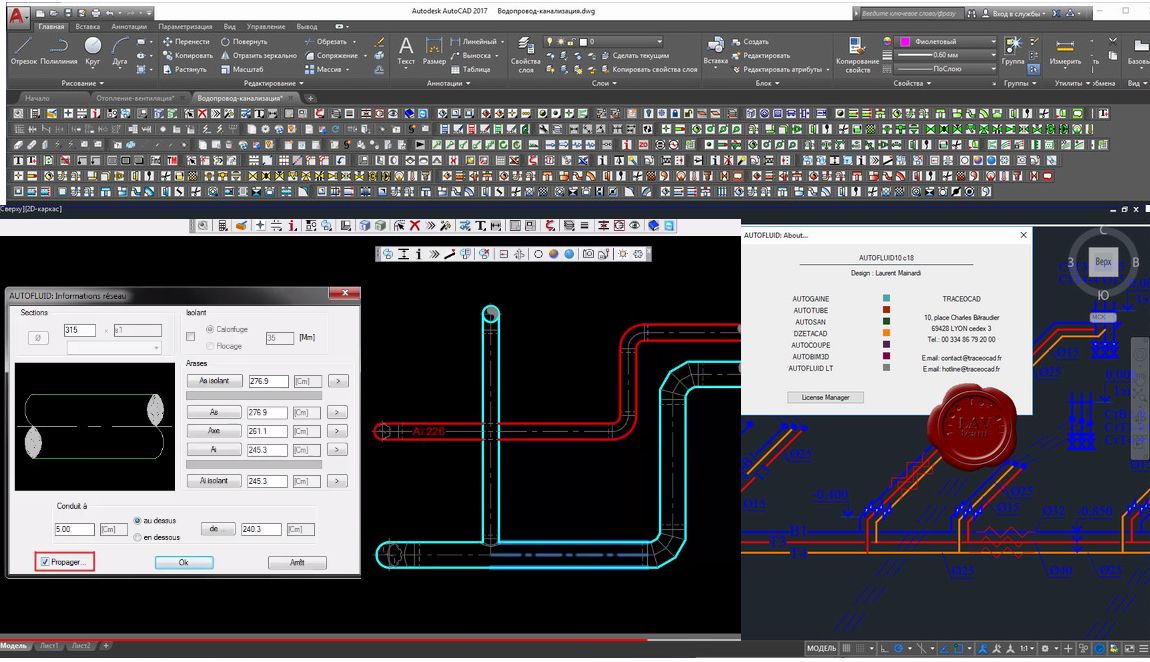
Task: Click the Сопряжение fillet tool
Action: click(x=332, y=56)
